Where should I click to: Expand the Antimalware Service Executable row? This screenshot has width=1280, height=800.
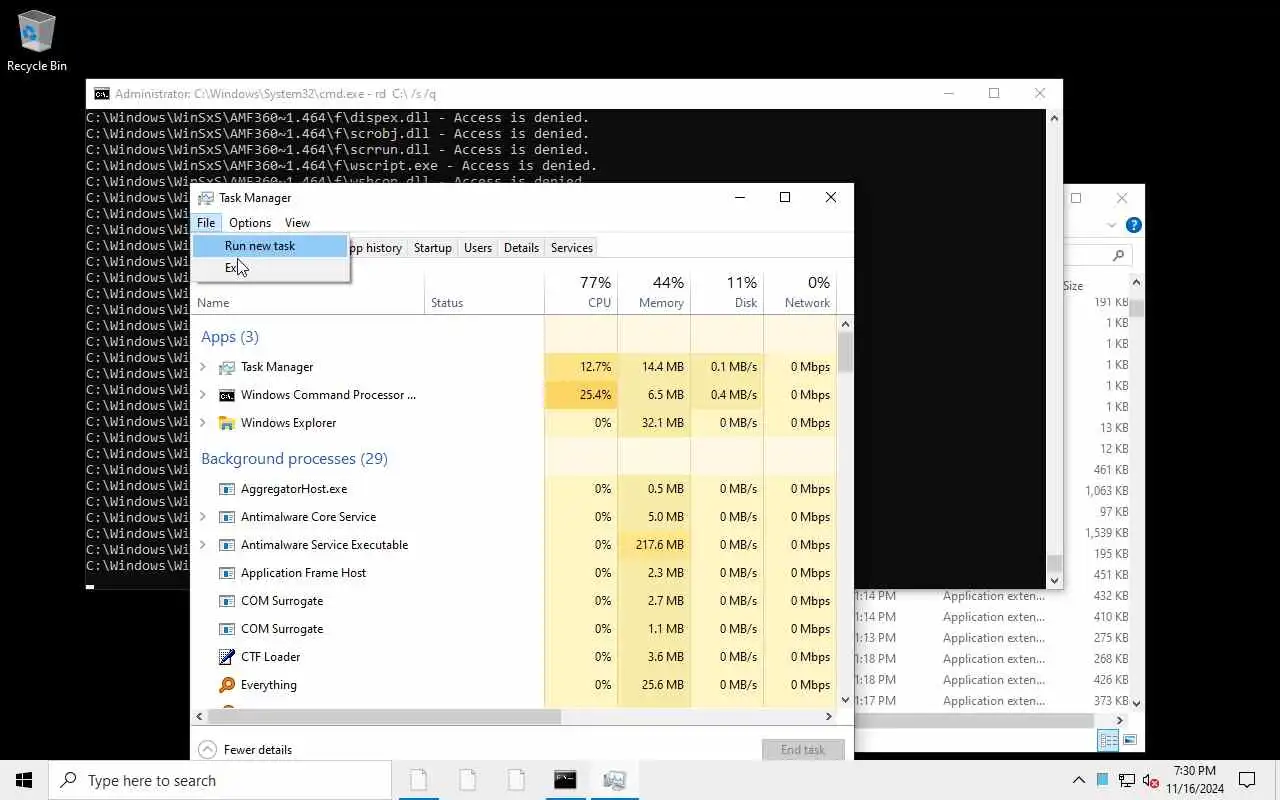tap(203, 545)
